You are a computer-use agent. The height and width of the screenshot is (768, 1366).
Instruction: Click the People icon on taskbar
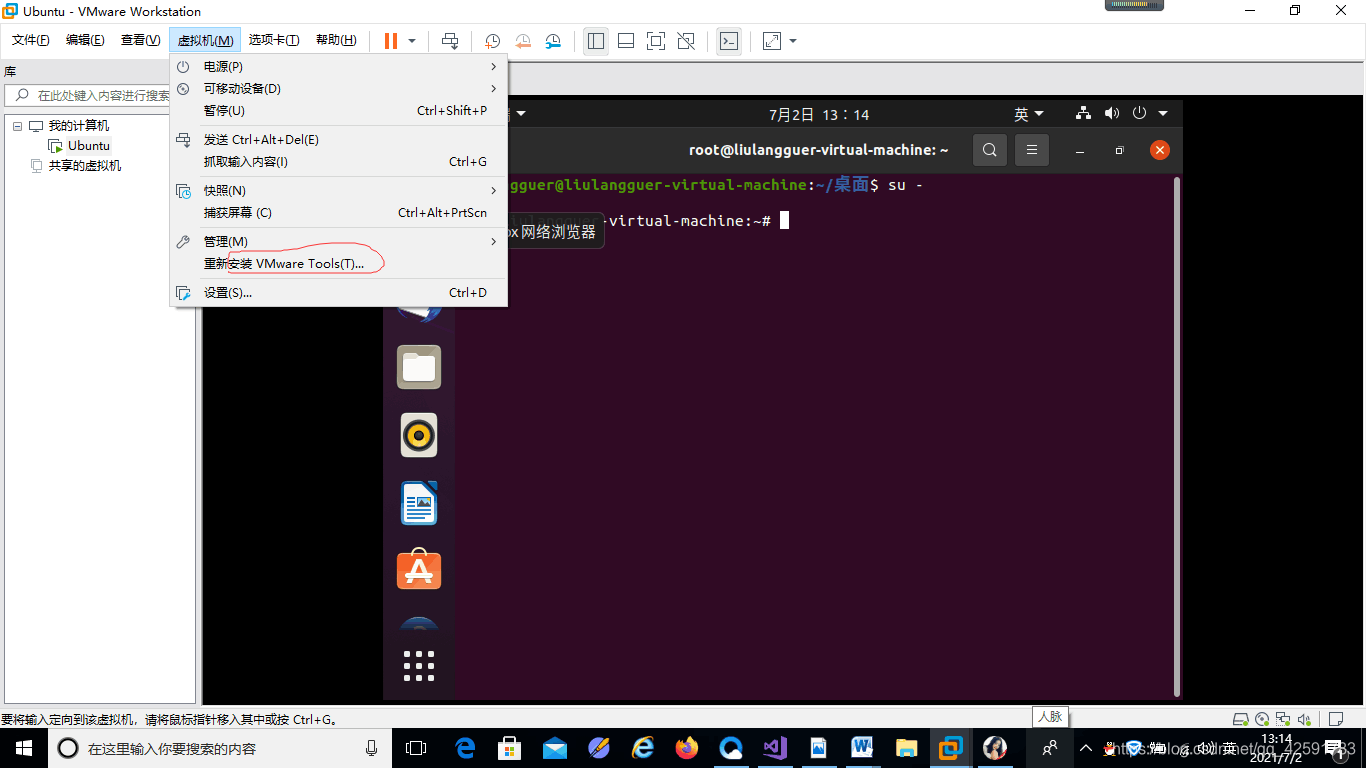coord(1050,748)
